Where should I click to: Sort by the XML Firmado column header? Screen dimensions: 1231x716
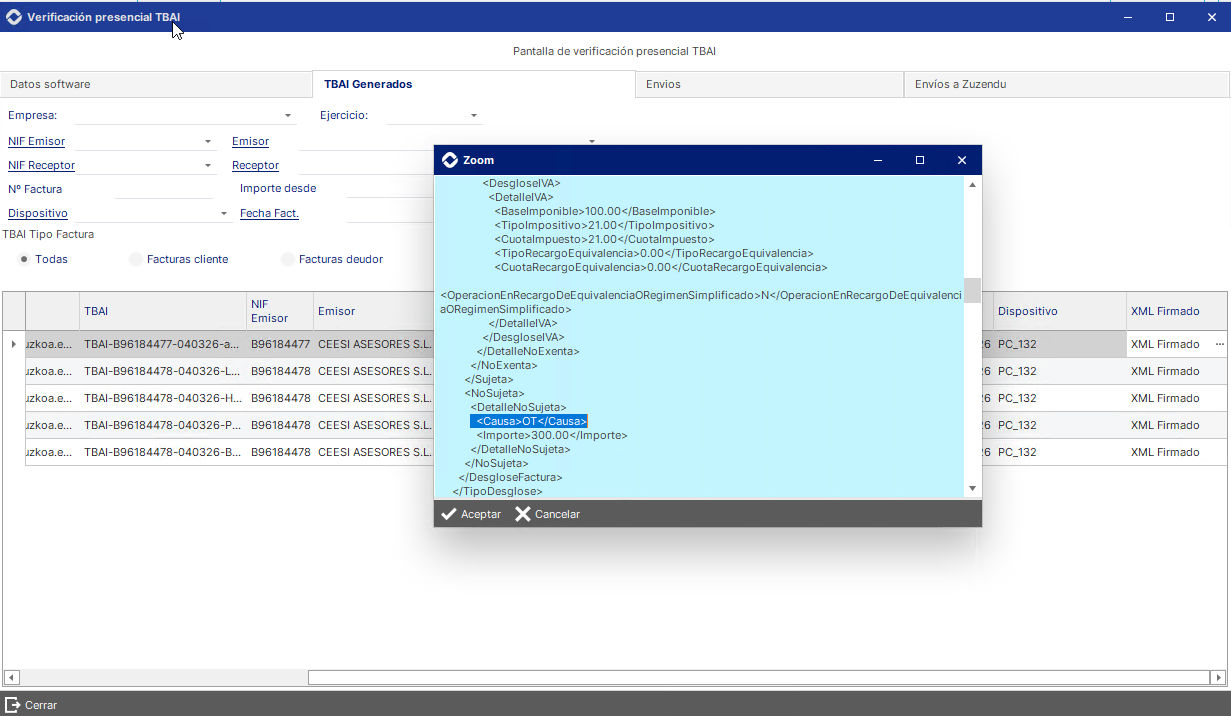click(x=1178, y=311)
